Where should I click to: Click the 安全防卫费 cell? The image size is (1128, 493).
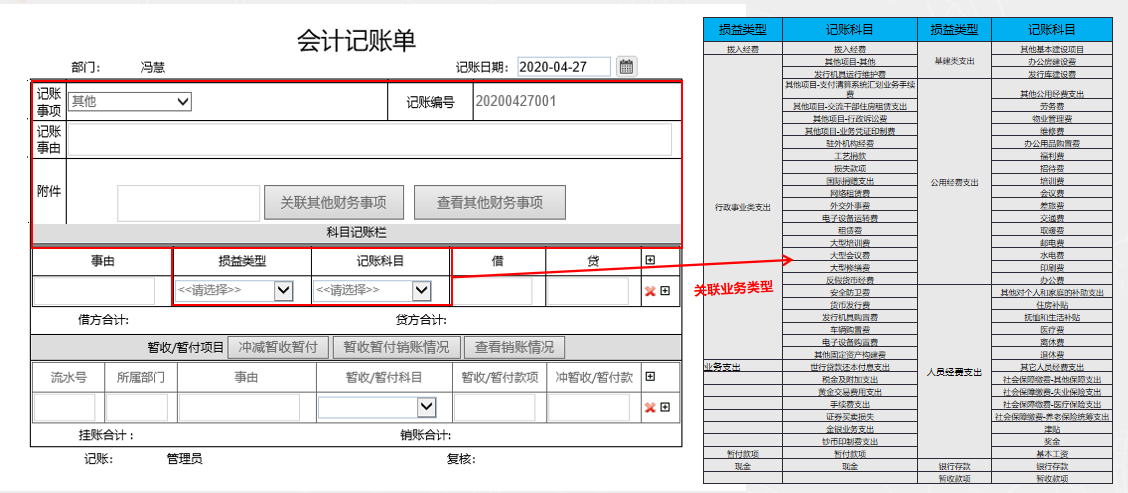[x=850, y=292]
